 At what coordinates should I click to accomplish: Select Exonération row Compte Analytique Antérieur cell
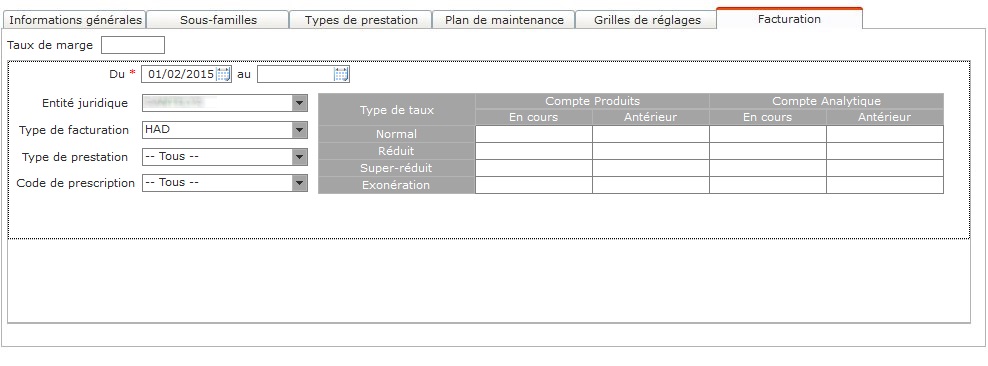(x=885, y=185)
